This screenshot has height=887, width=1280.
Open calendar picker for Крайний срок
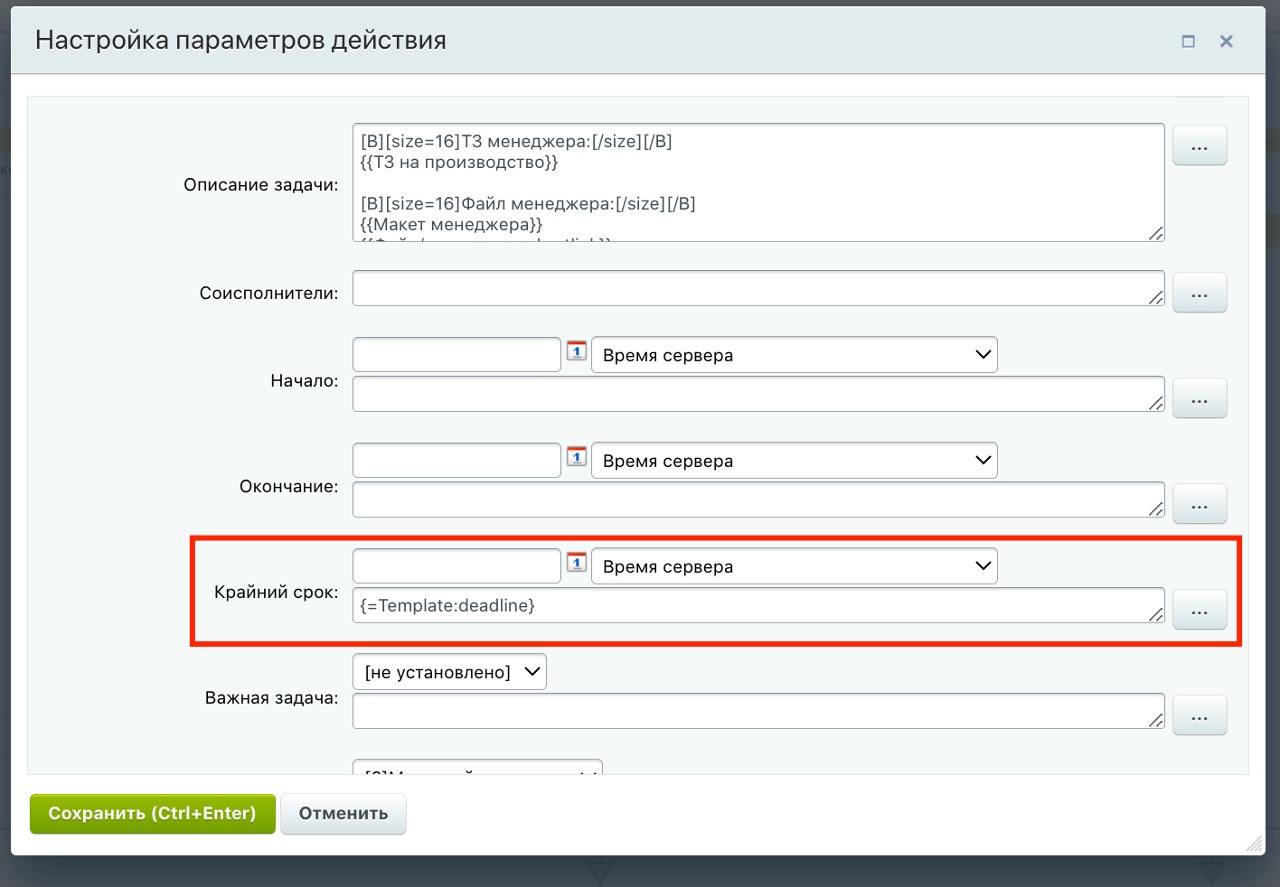[576, 564]
